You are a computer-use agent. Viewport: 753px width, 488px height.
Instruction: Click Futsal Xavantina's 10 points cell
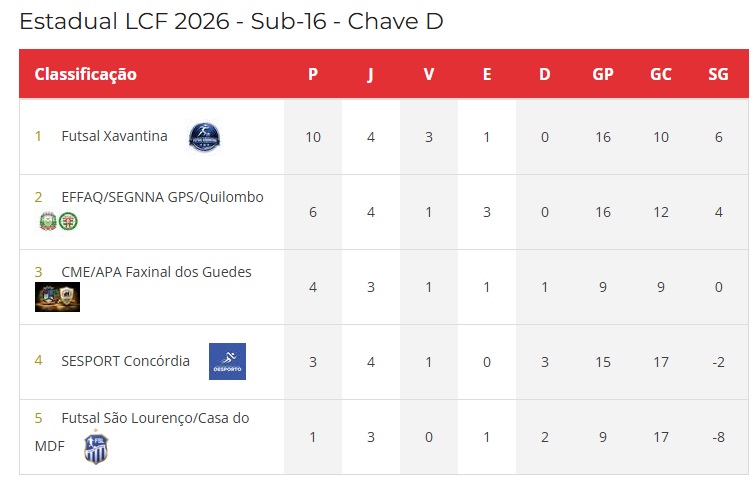pyautogui.click(x=313, y=137)
